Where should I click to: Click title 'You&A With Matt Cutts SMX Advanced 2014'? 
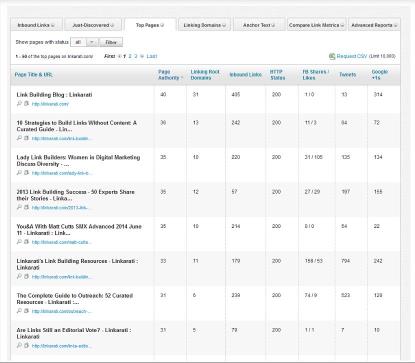(x=79, y=230)
